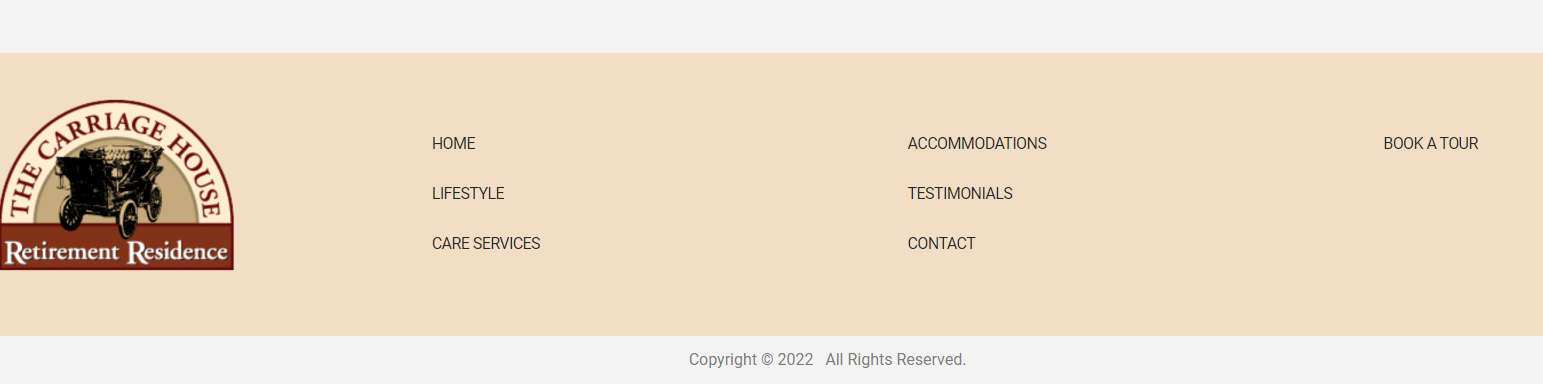The height and width of the screenshot is (384, 1543).
Task: Click the word TOUR in footer menu
Action: (1458, 144)
